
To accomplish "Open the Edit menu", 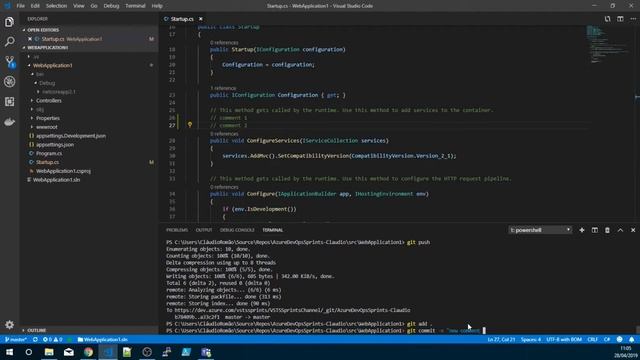I will (x=35, y=6).
